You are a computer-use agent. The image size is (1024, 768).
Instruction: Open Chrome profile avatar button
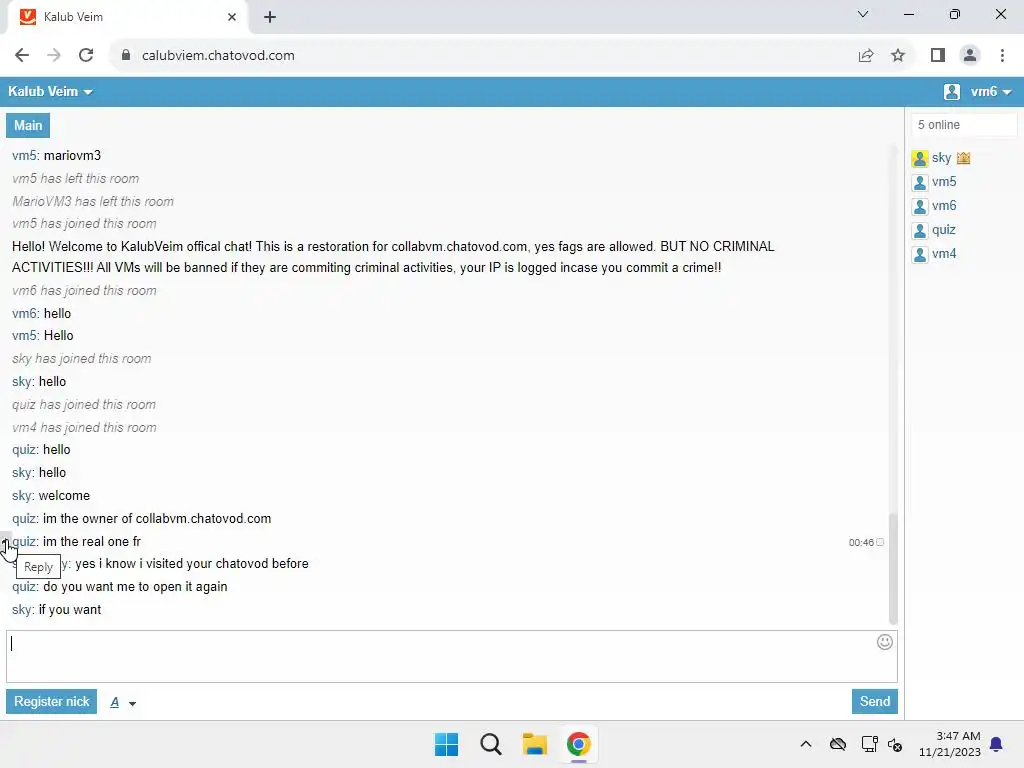pyautogui.click(x=970, y=56)
